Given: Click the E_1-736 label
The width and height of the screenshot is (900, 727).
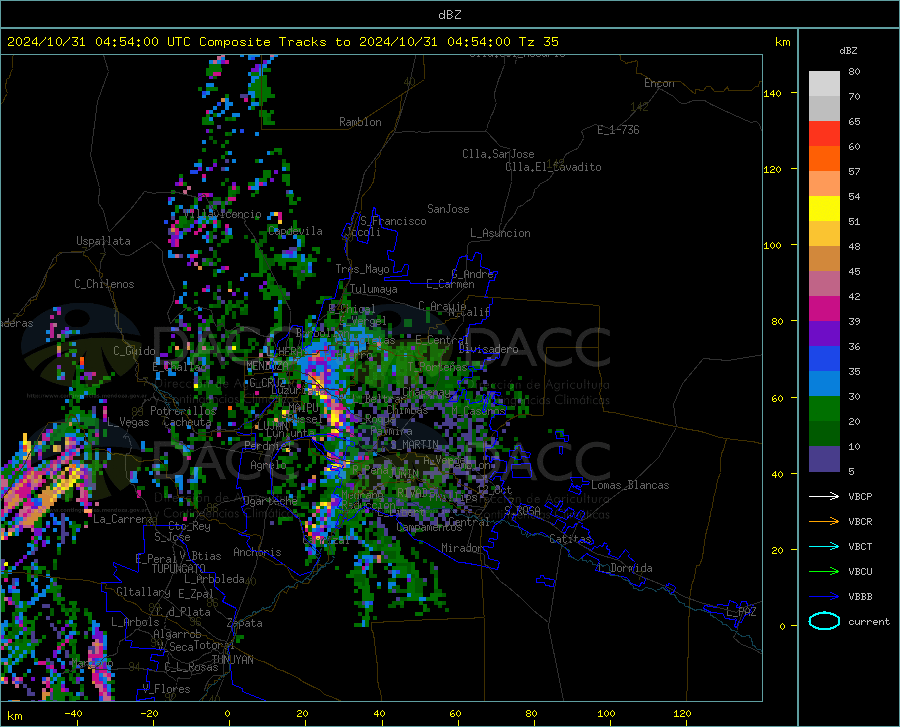Looking at the screenshot, I should (618, 130).
